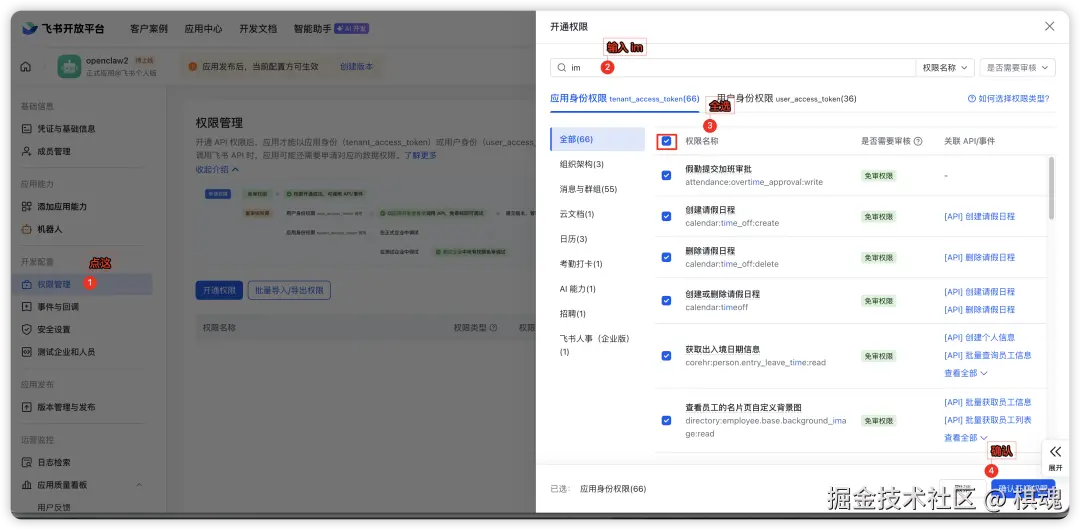The height and width of the screenshot is (530, 1080).
Task: Select the 全部(66) category filter
Action: [598, 139]
